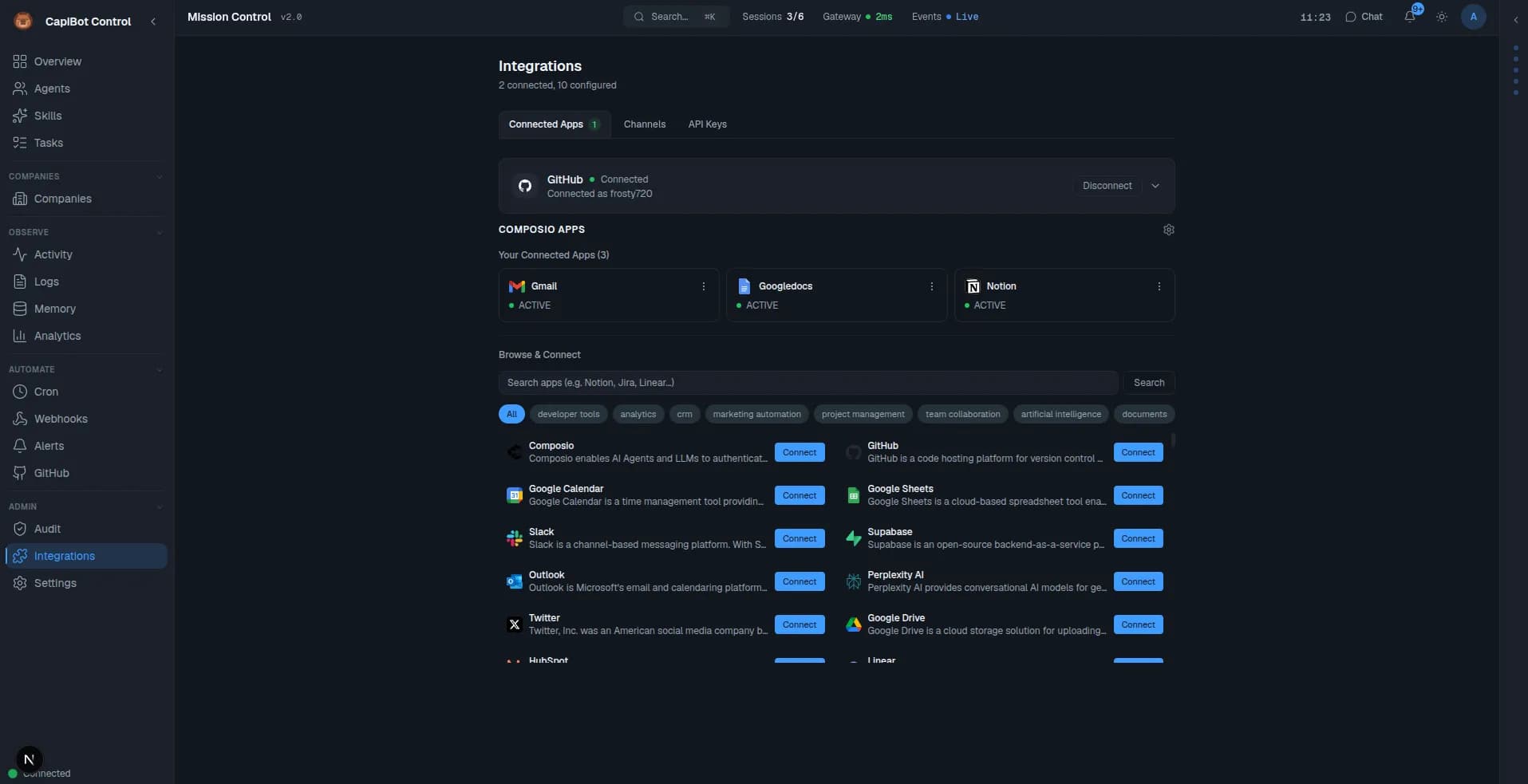Collapse the CaplBot Control sidebar chevron
Viewport: 1528px width, 784px height.
[153, 22]
